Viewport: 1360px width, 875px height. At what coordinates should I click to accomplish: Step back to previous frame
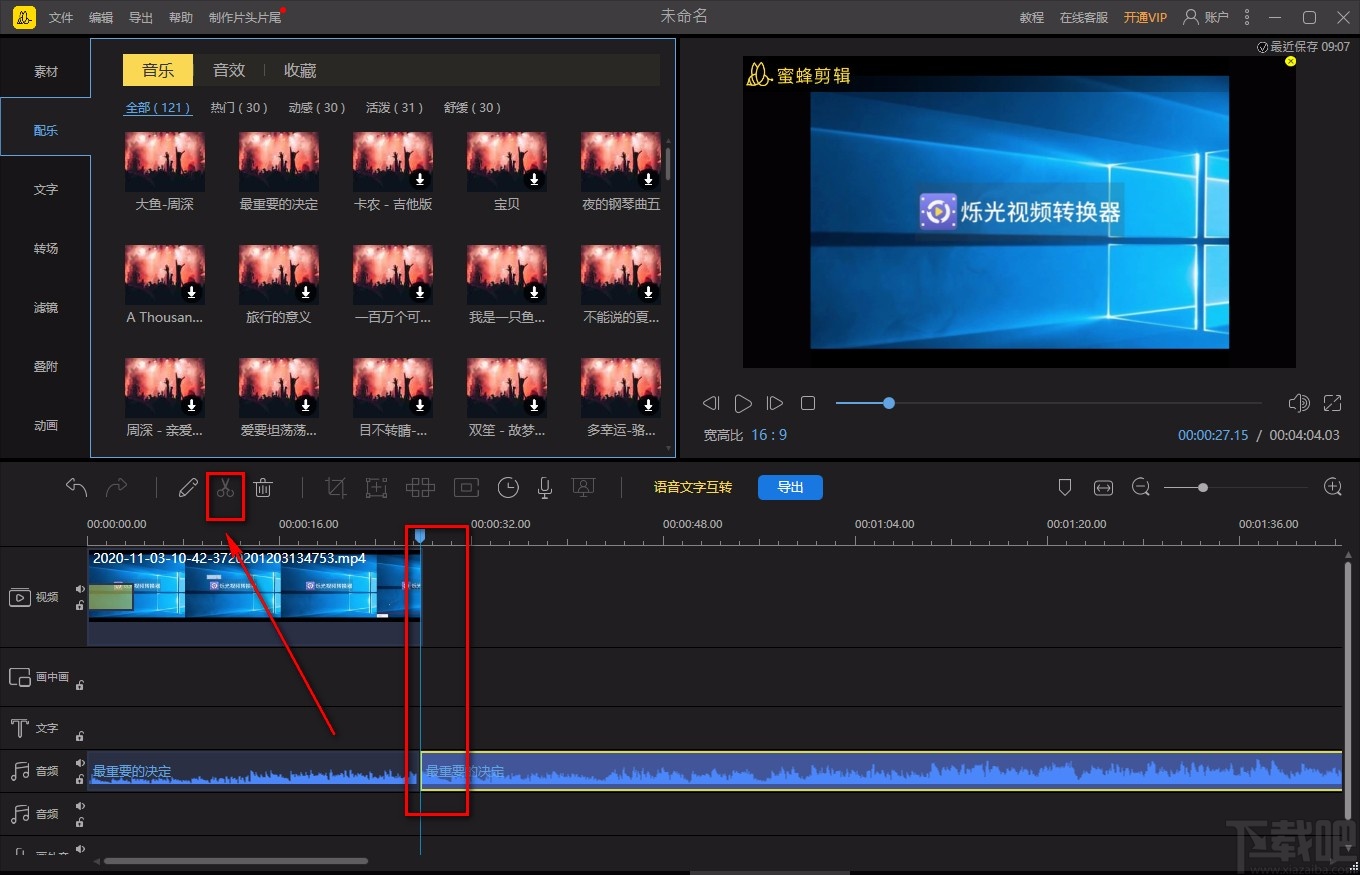[711, 403]
